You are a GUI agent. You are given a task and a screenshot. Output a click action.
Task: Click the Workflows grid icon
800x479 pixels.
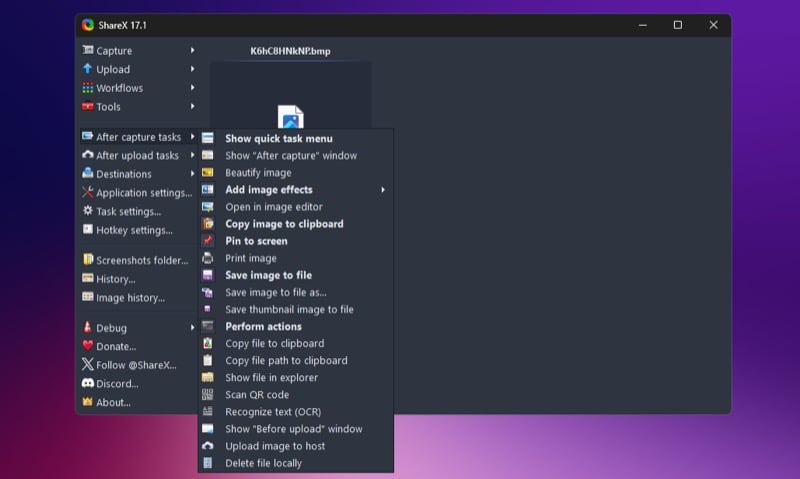pos(88,88)
